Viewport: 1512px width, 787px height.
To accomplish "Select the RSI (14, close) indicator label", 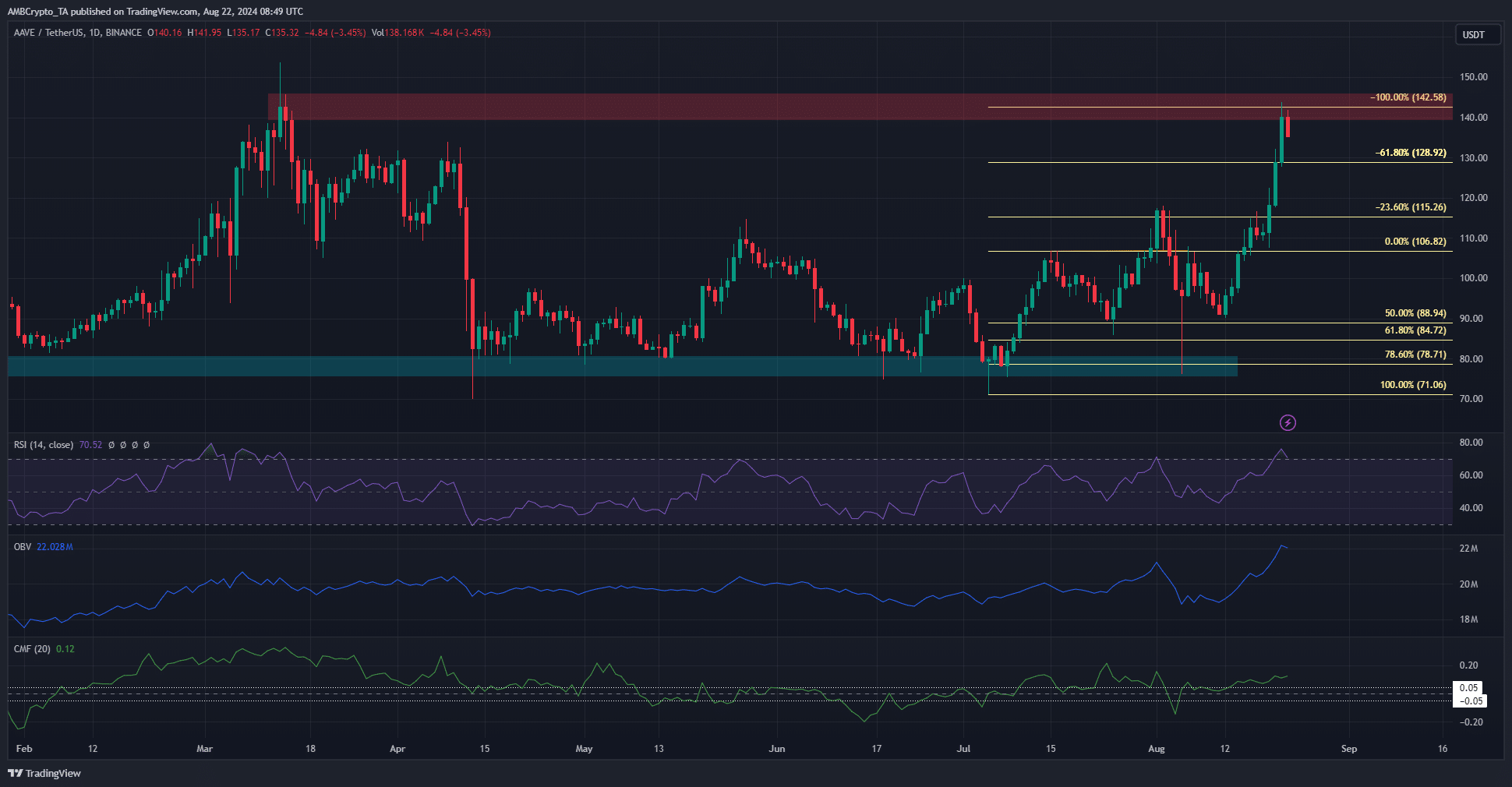I will pos(44,445).
